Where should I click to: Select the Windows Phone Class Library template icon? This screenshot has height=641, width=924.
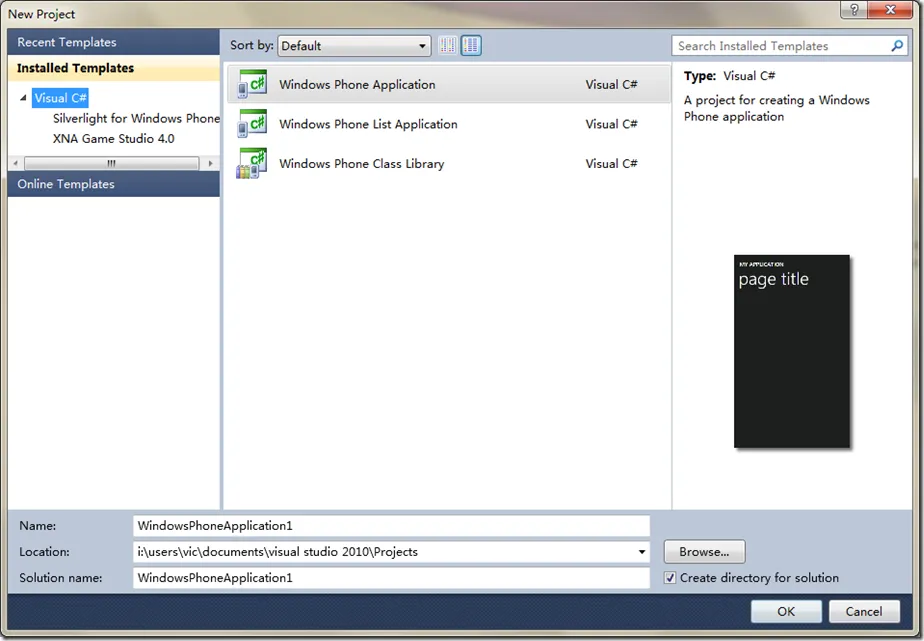[x=250, y=163]
